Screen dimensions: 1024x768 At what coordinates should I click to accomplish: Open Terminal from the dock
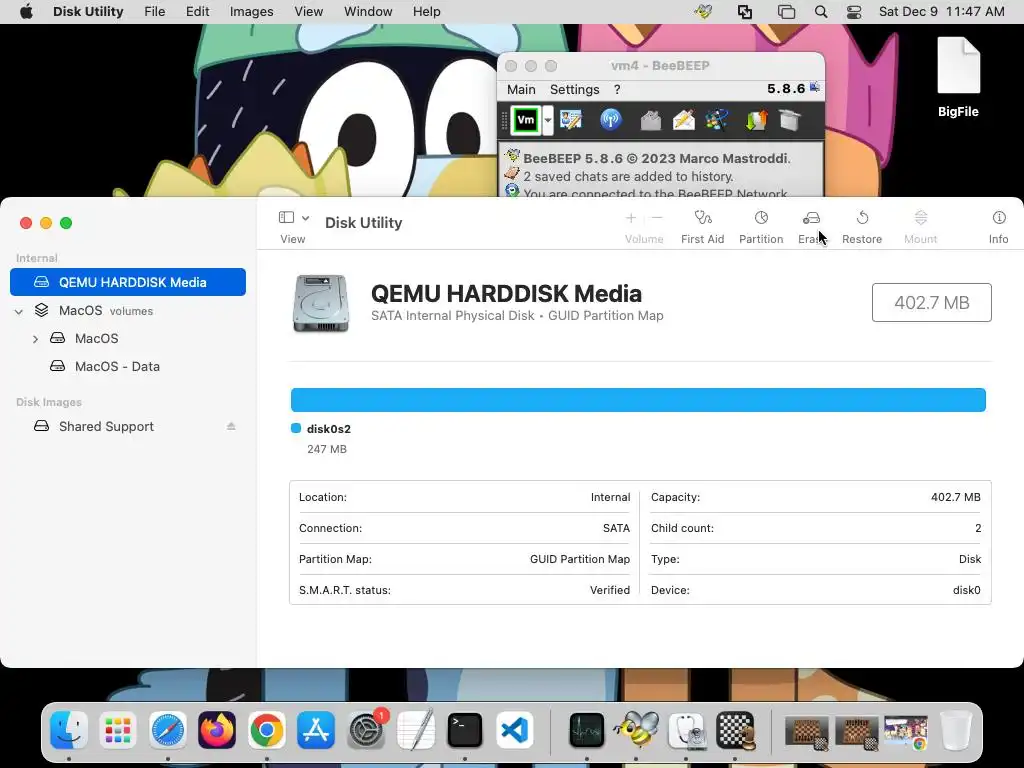tap(464, 729)
